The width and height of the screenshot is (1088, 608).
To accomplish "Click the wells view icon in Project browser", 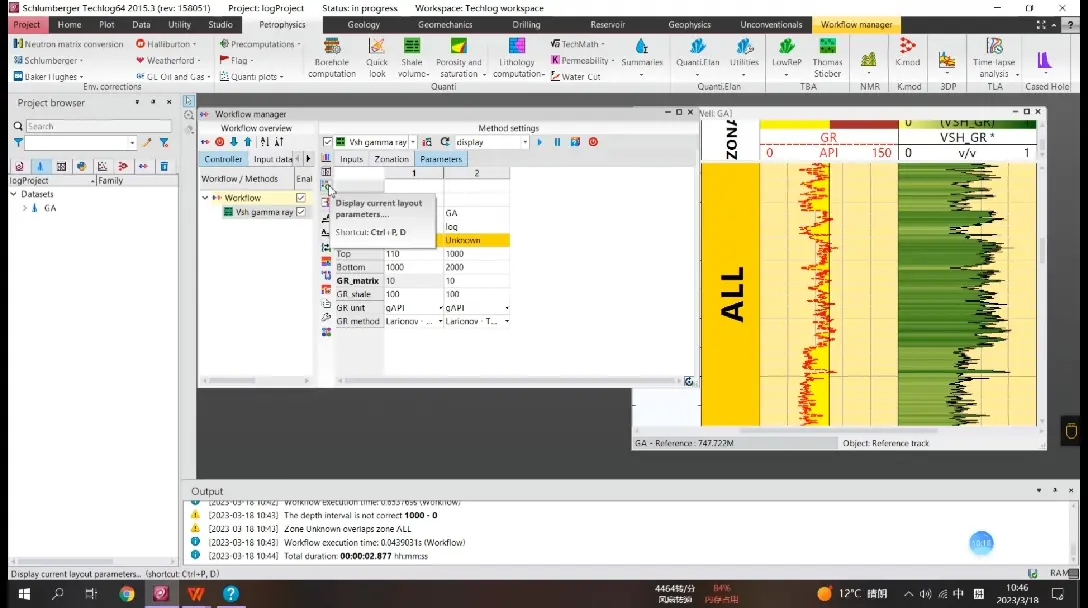I will pos(40,167).
